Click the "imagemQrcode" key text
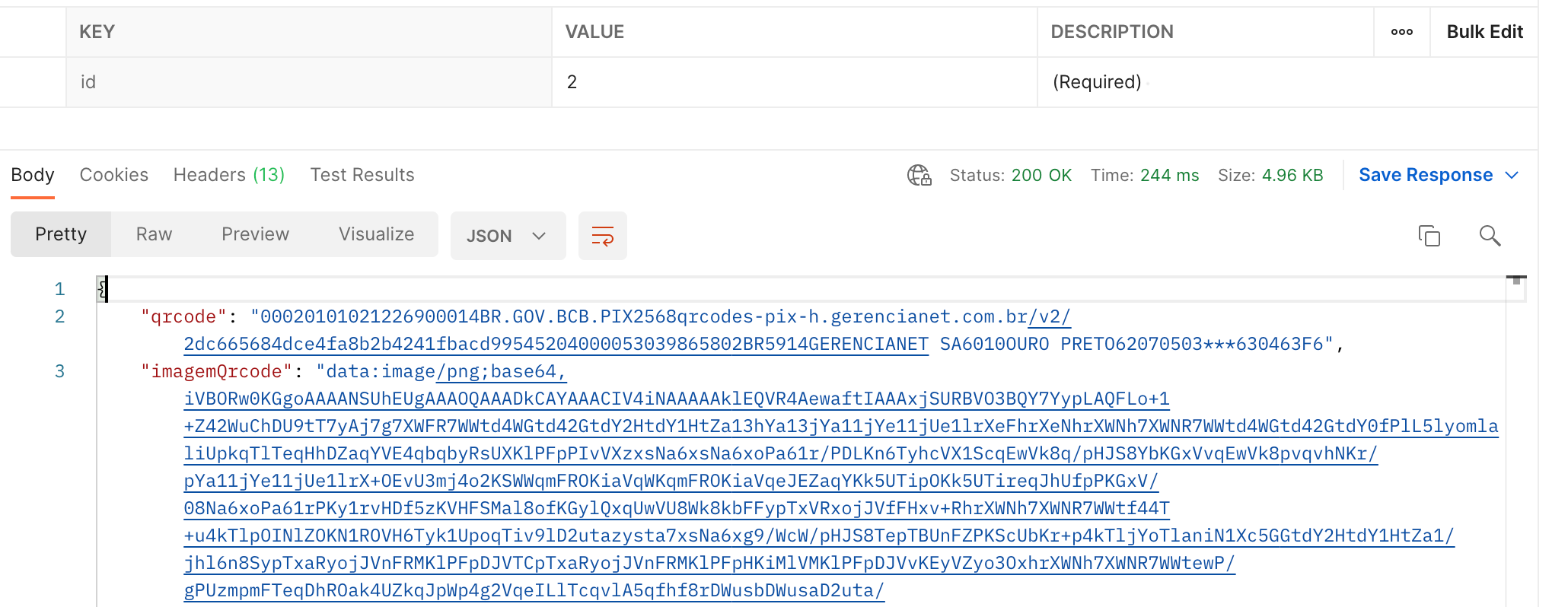Screen dimensions: 1568x607 pos(217,371)
